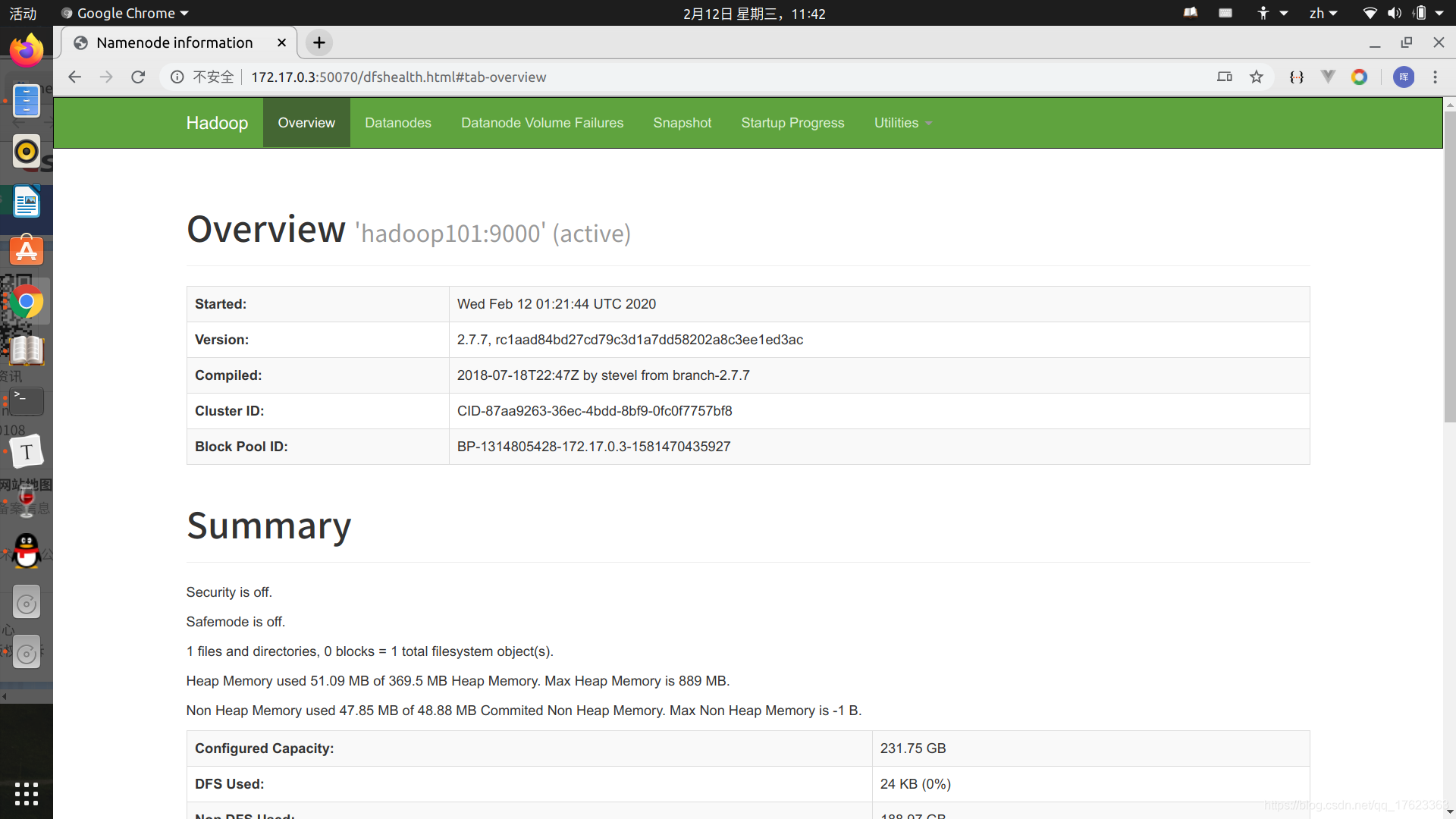Click the scrollbar down arrow

click(x=1449, y=811)
